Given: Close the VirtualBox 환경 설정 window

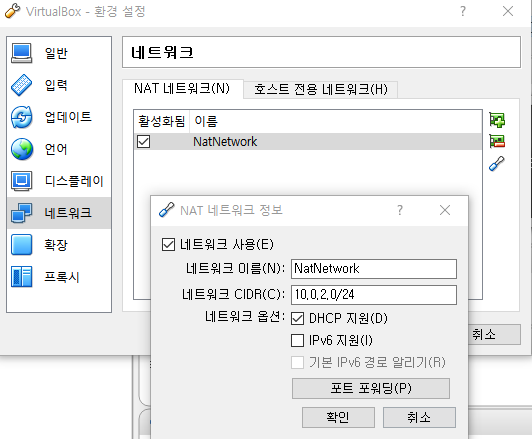Looking at the screenshot, I should coord(508,12).
